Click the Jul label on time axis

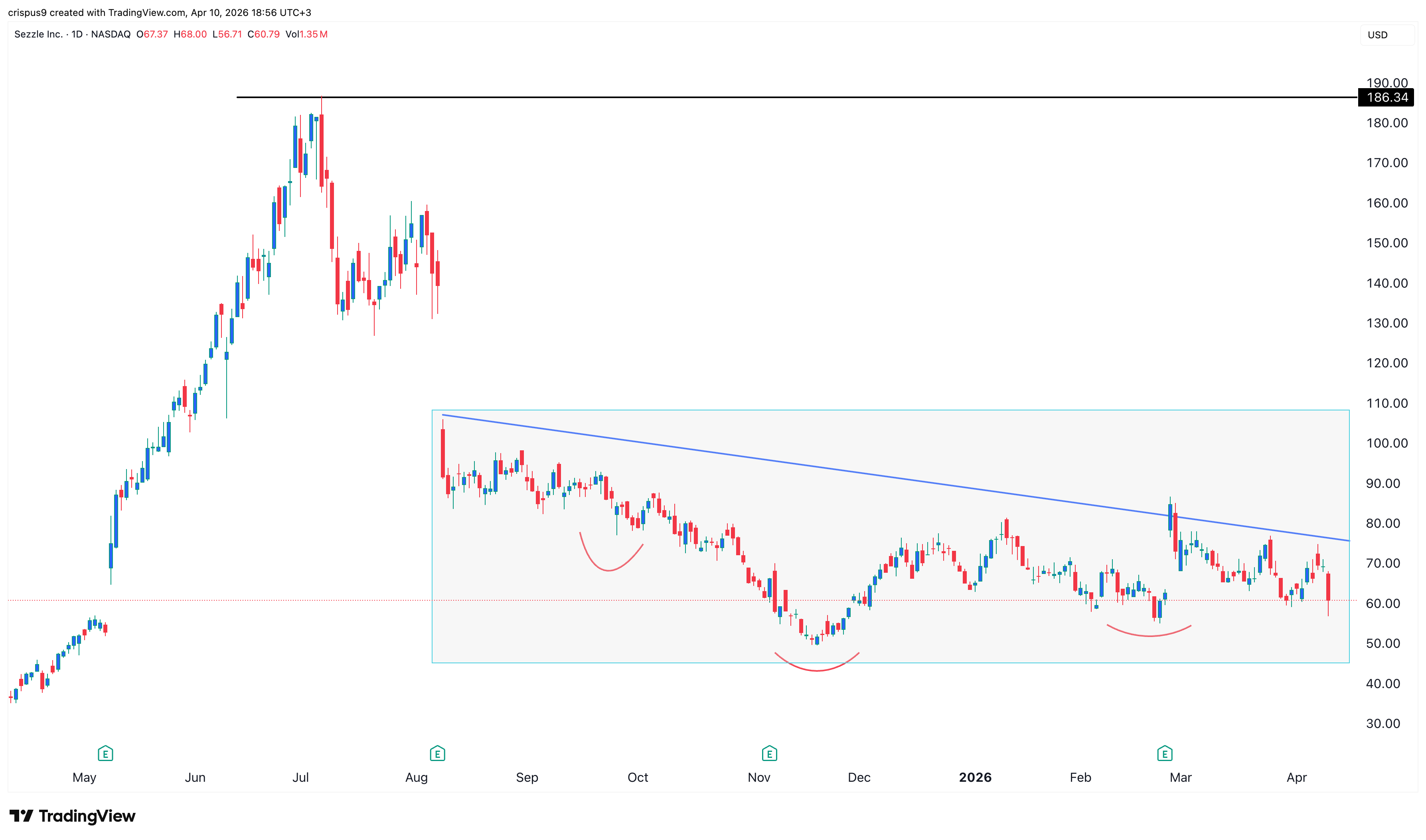[300, 777]
